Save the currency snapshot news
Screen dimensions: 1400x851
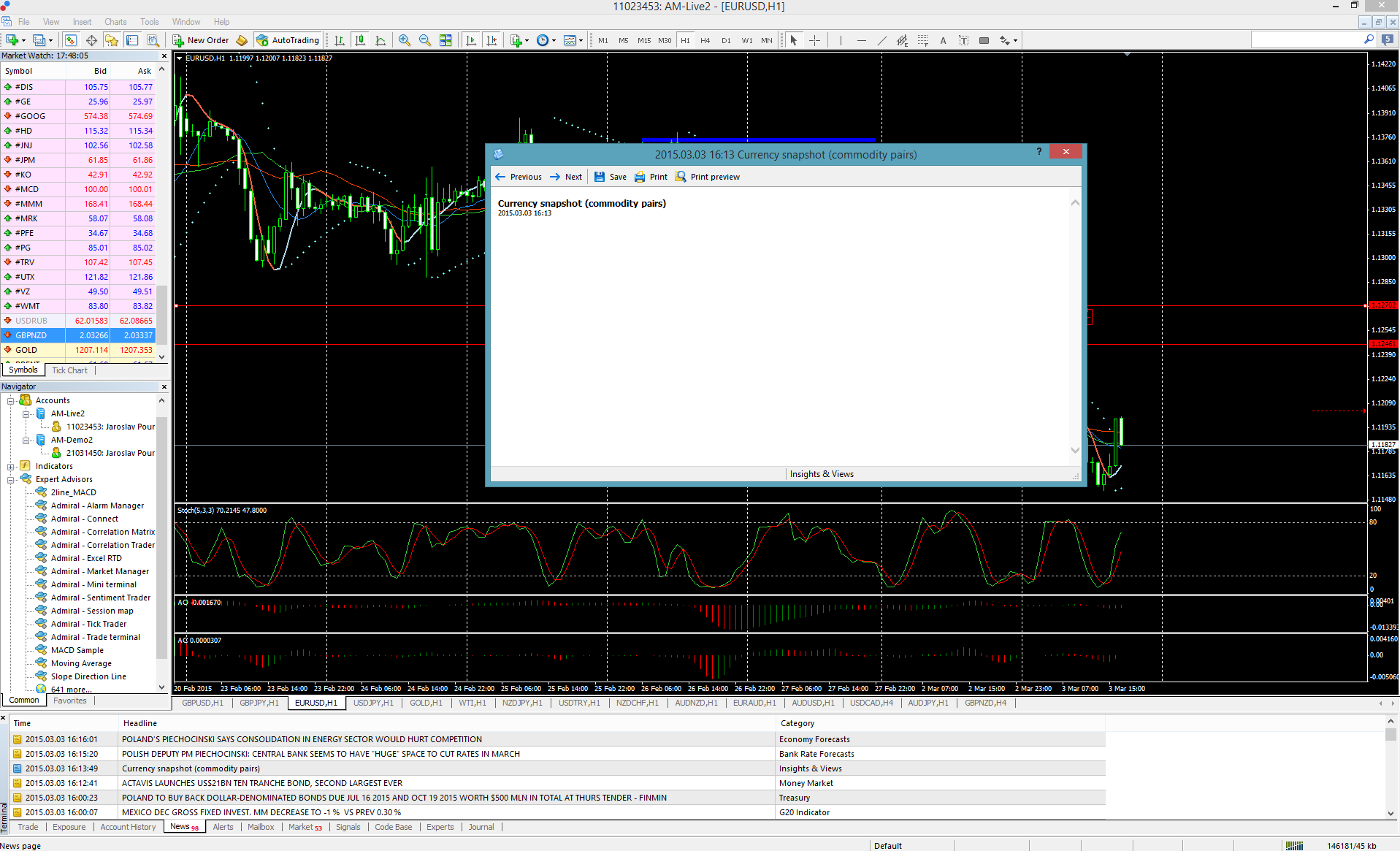pos(611,177)
